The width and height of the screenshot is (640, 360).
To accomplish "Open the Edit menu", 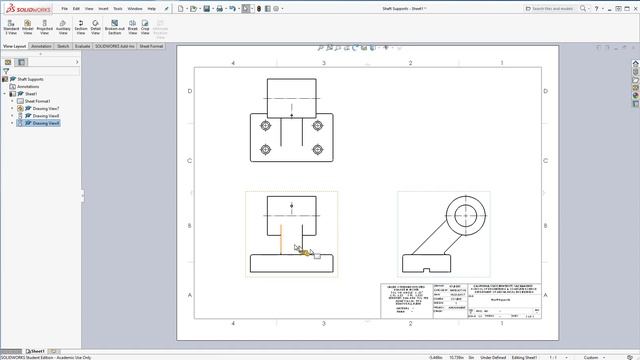I will (x=76, y=9).
